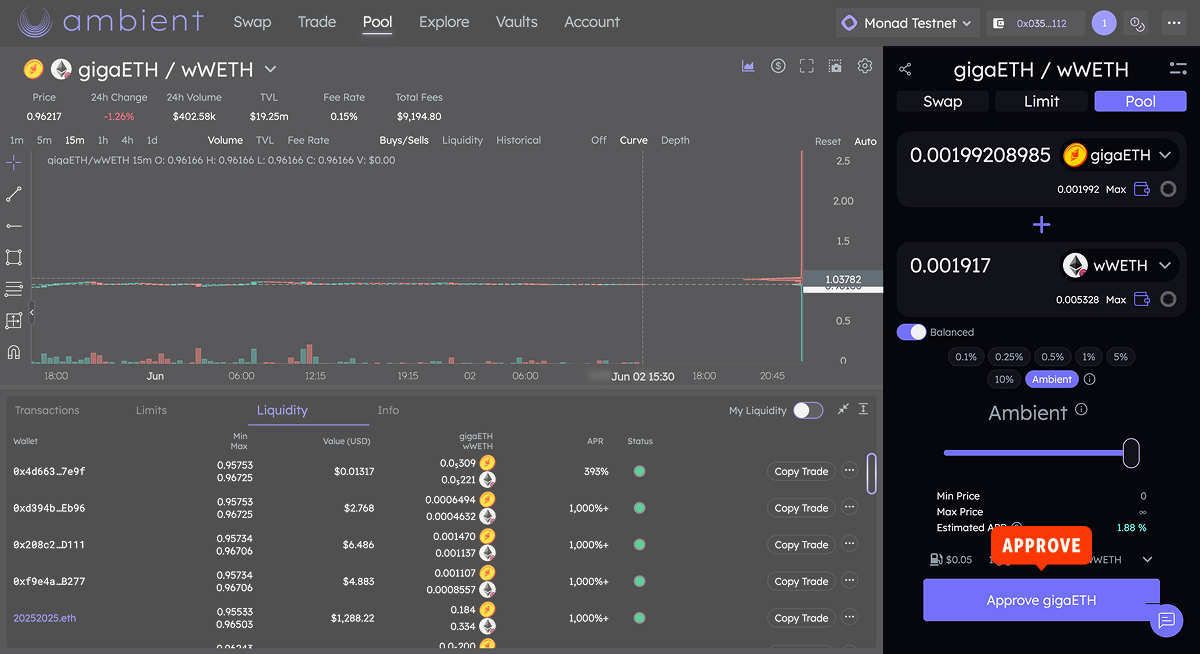Open the 0x035...112 wallet account menu
Viewport: 1200px width, 654px height.
[1035, 22]
